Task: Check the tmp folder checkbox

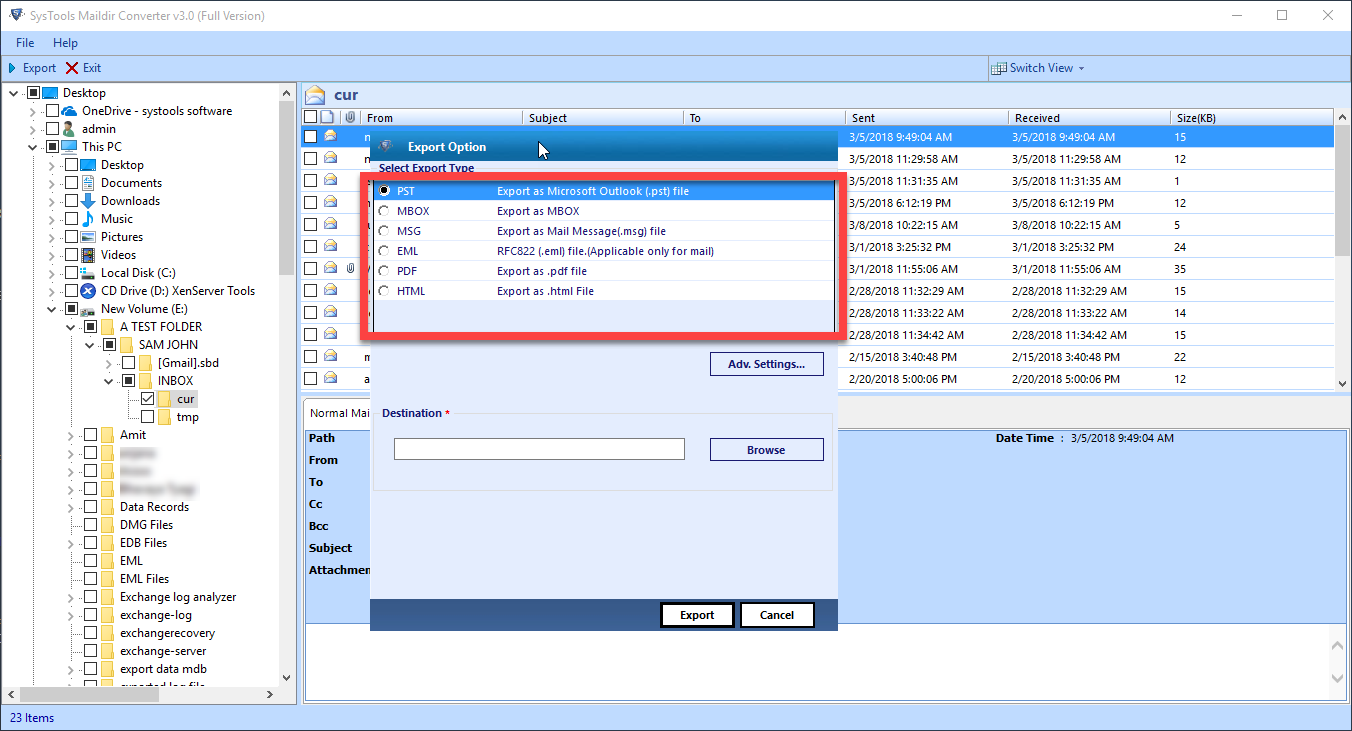Action: coord(147,417)
